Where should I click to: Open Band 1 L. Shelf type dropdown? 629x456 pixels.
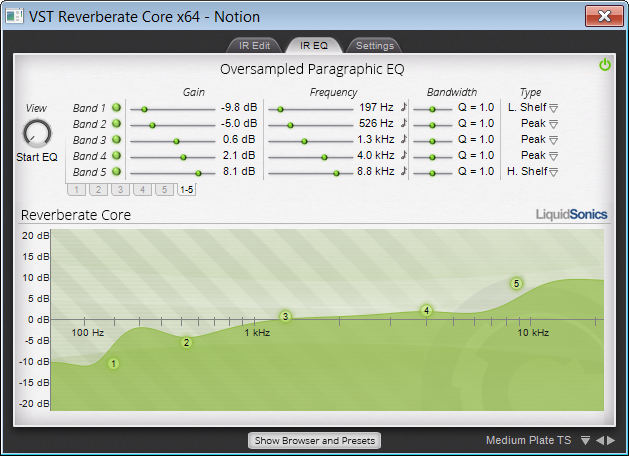554,108
